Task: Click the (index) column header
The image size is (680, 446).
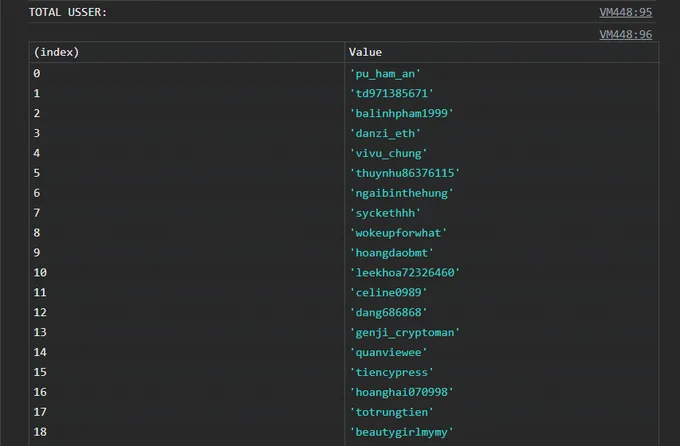Action: 186,52
